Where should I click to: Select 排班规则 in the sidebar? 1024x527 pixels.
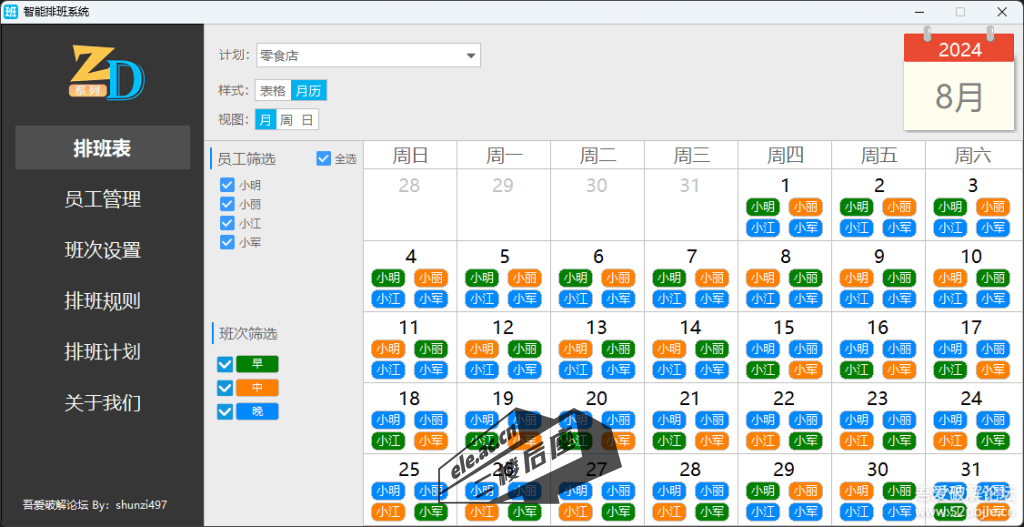coord(103,301)
